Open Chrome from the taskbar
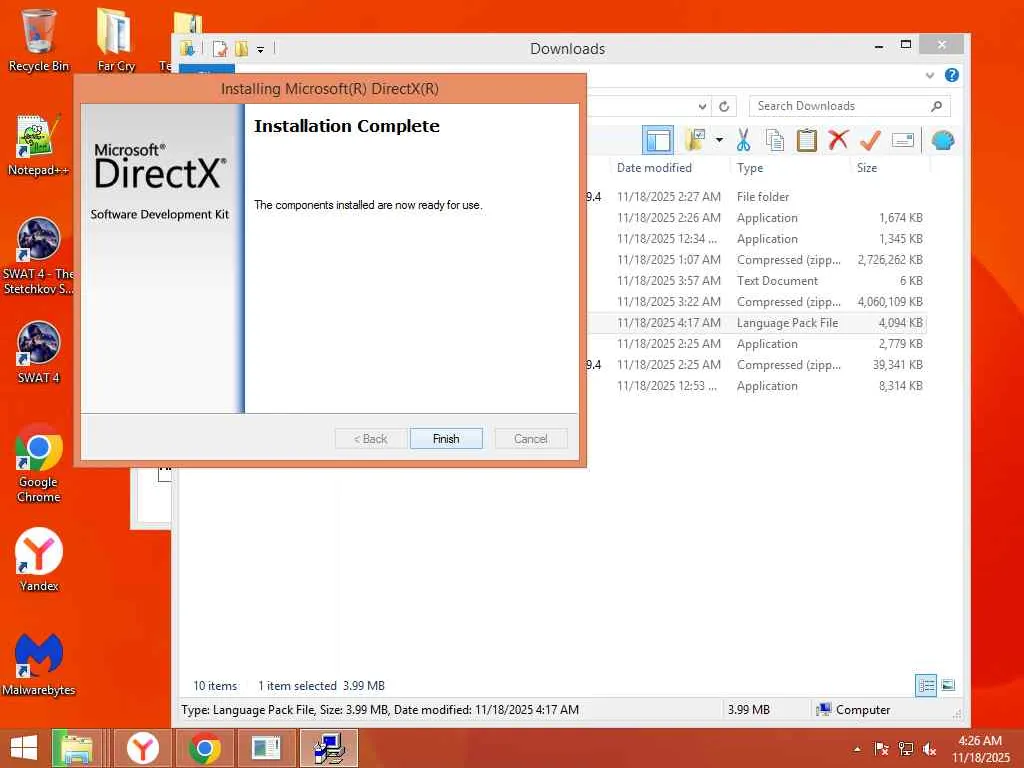 click(x=204, y=748)
